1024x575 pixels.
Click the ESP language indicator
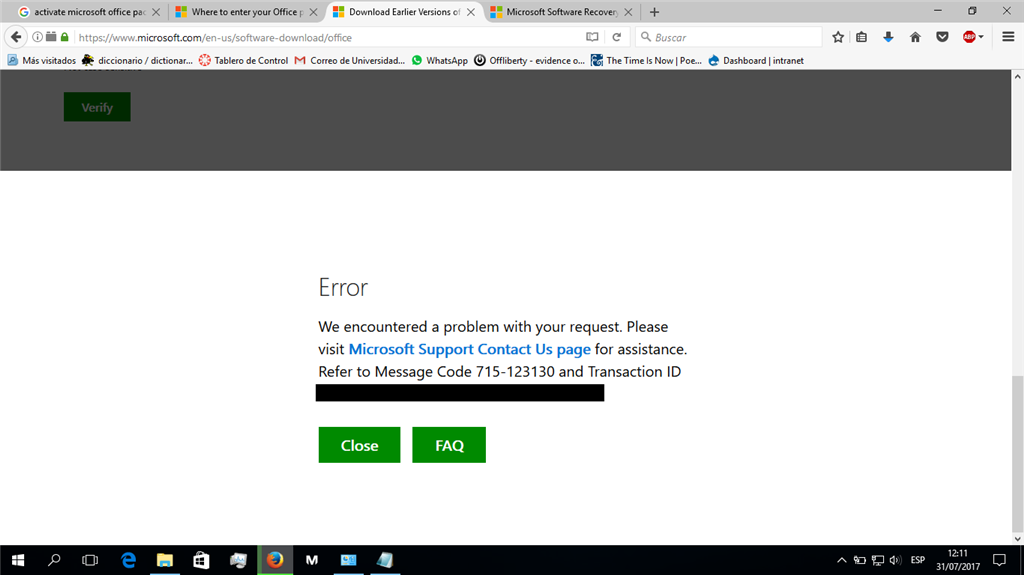pos(918,560)
